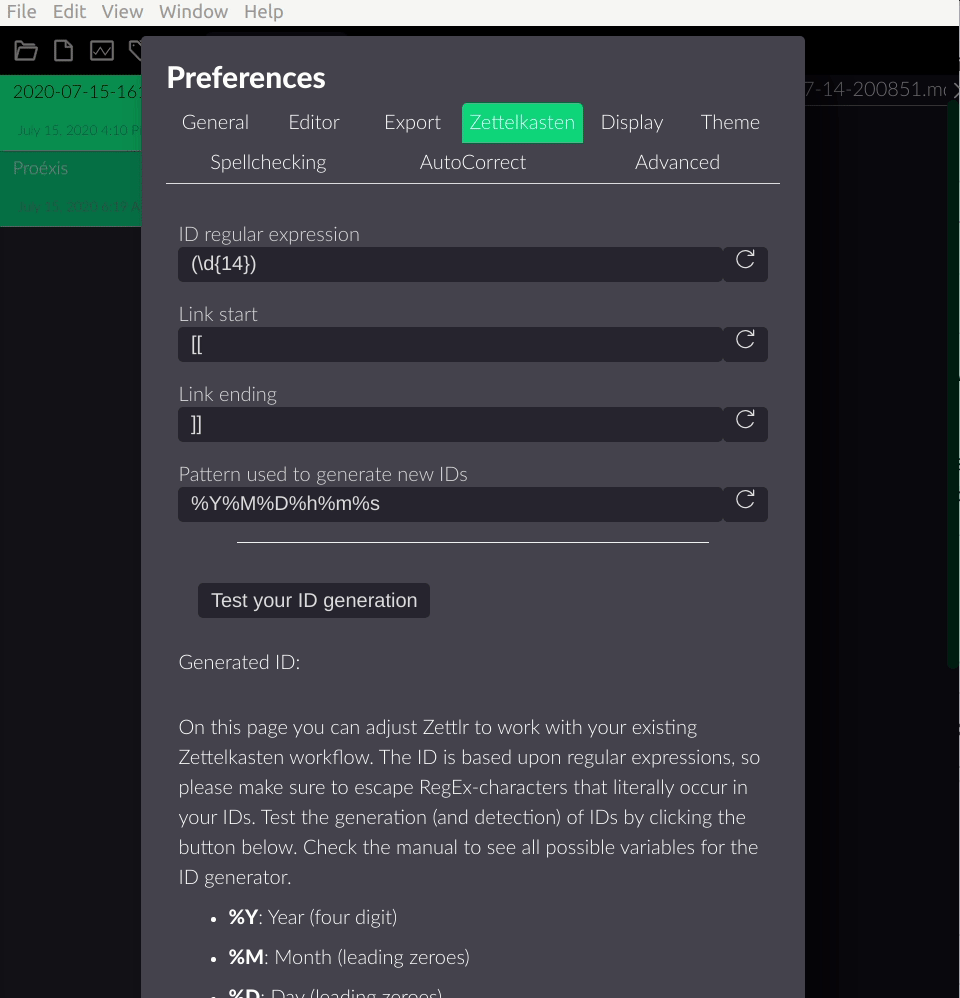This screenshot has height=998, width=960.
Task: Open the Editor preferences tab
Action: [314, 123]
